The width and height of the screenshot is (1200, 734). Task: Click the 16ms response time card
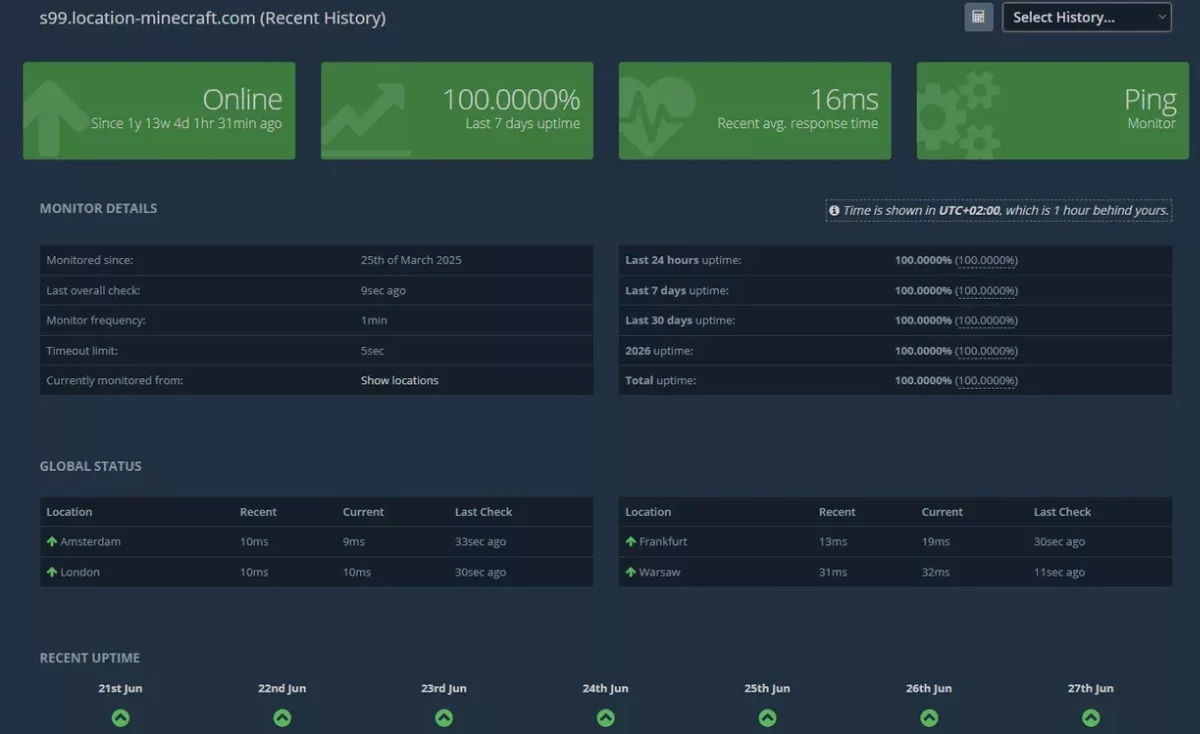pos(755,111)
